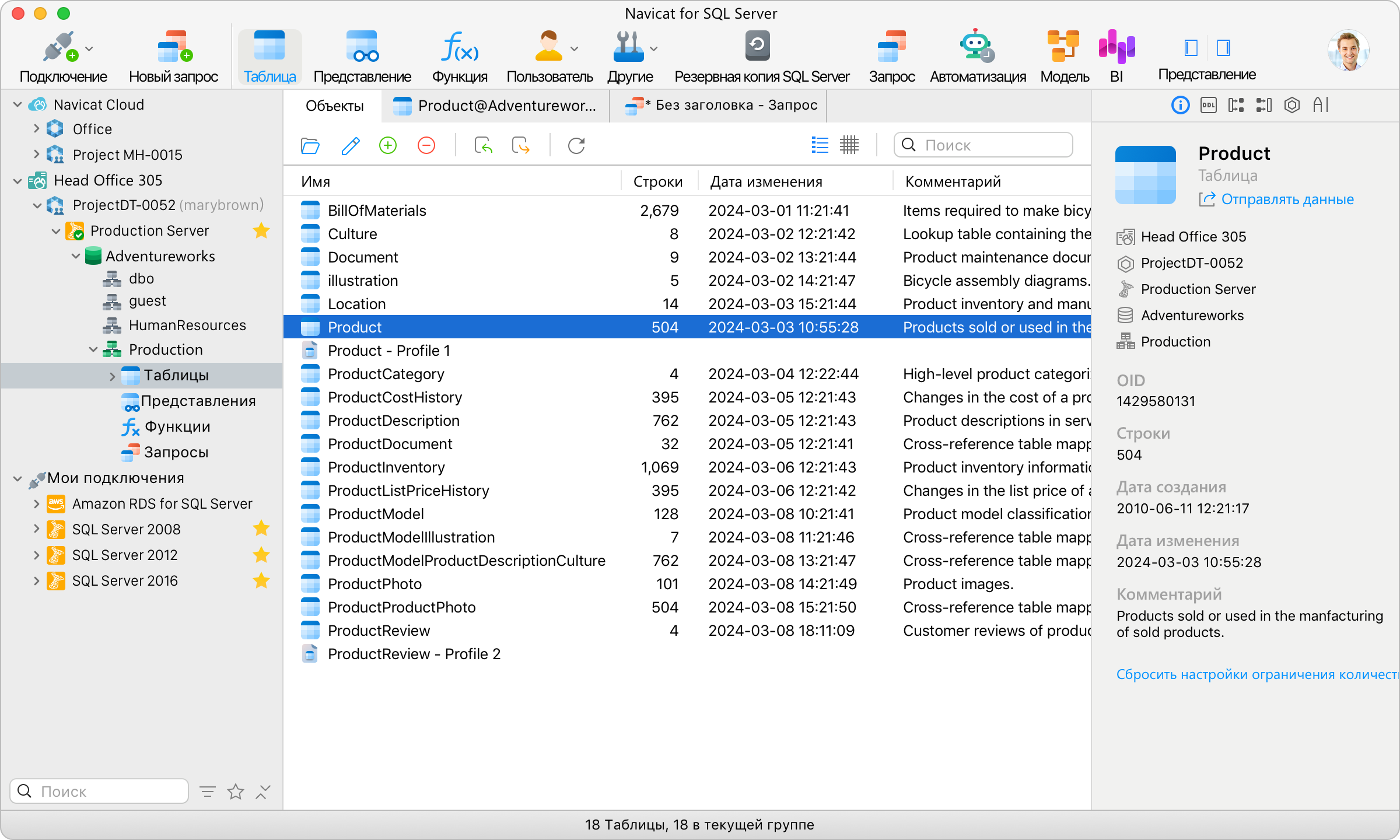Open the dropdown arrow next to Другие
1400x840 pixels.
(x=654, y=48)
